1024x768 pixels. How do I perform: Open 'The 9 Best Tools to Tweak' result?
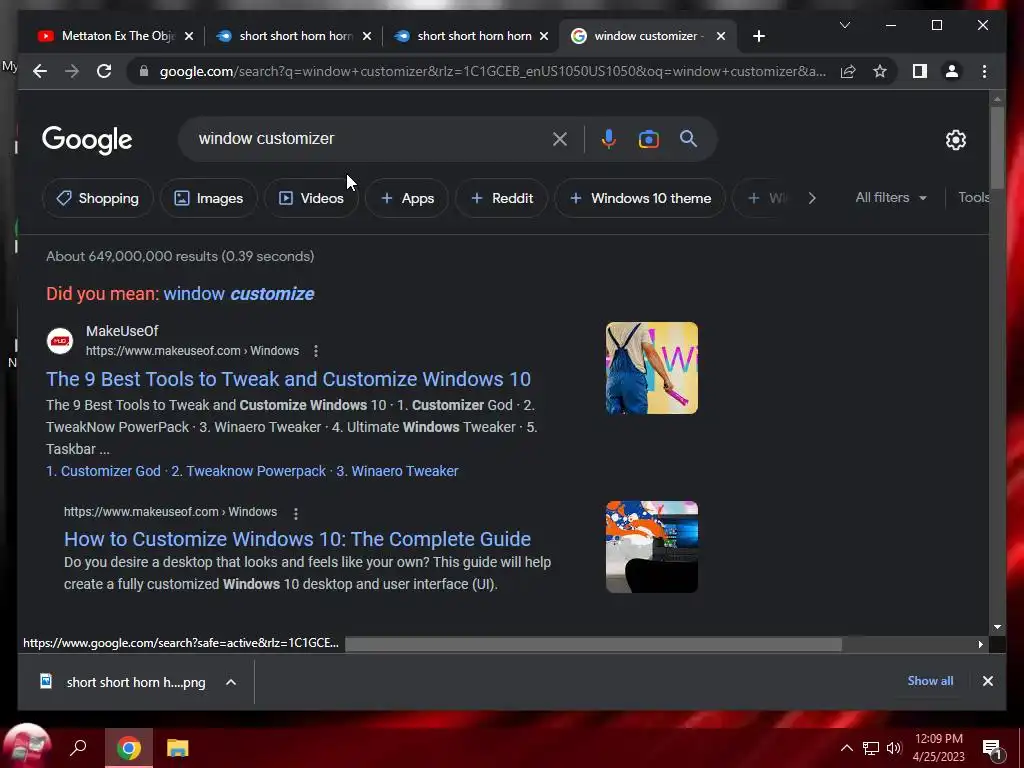click(x=288, y=379)
